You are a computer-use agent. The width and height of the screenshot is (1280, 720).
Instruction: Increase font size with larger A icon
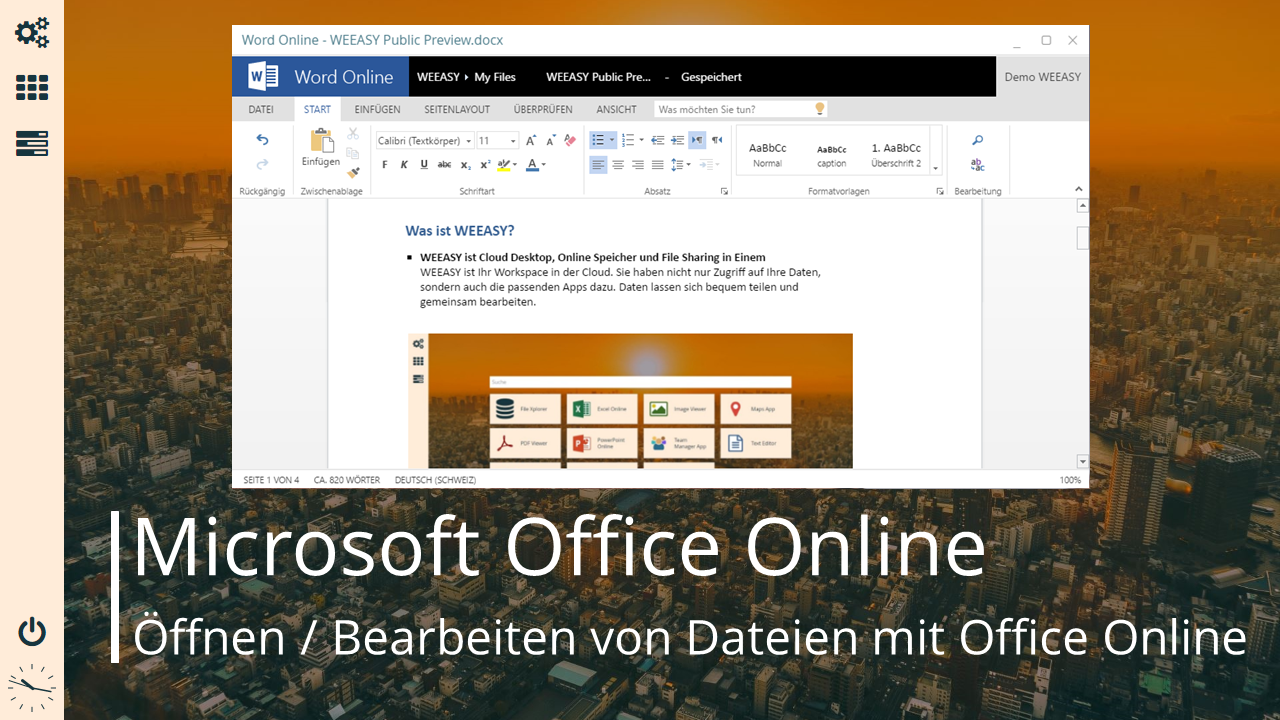click(531, 141)
